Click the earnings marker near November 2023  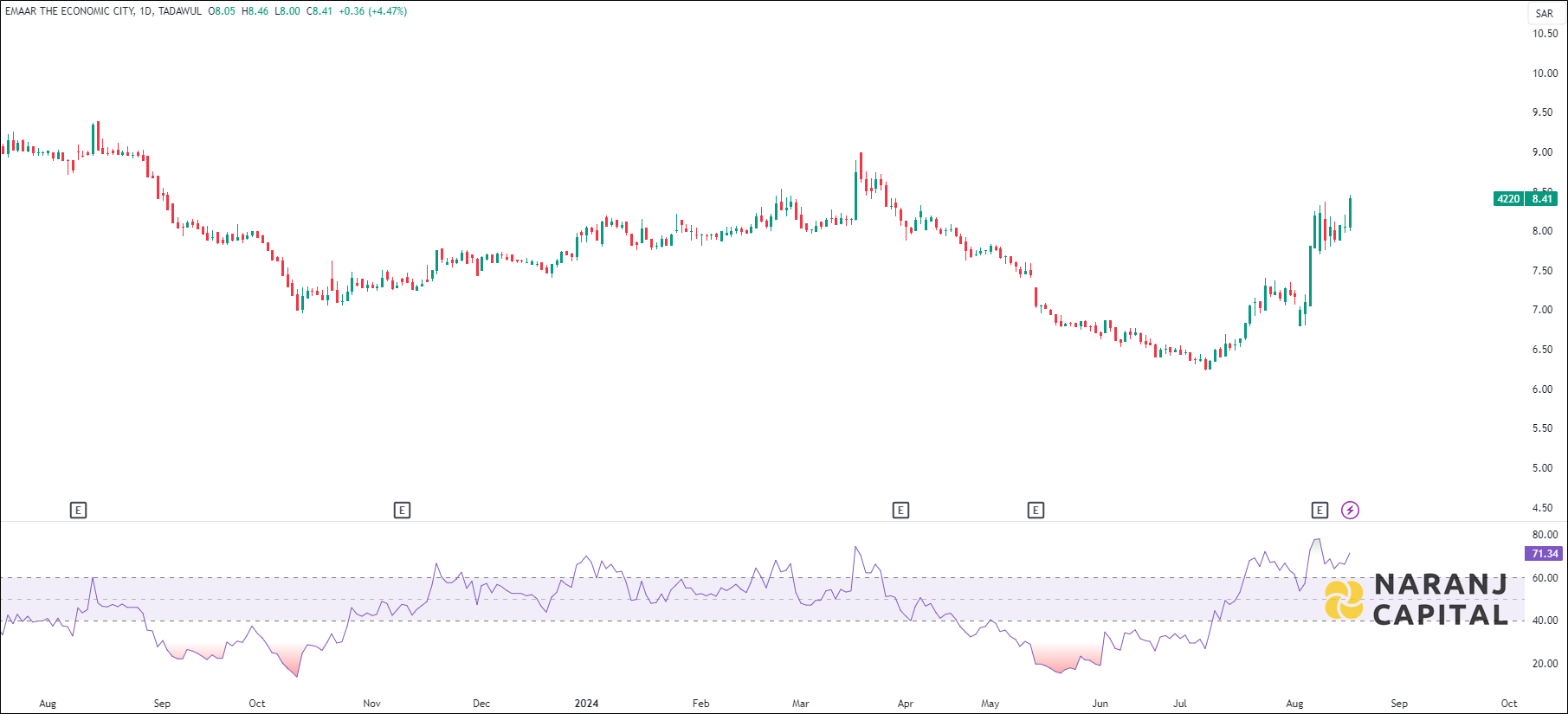[402, 511]
